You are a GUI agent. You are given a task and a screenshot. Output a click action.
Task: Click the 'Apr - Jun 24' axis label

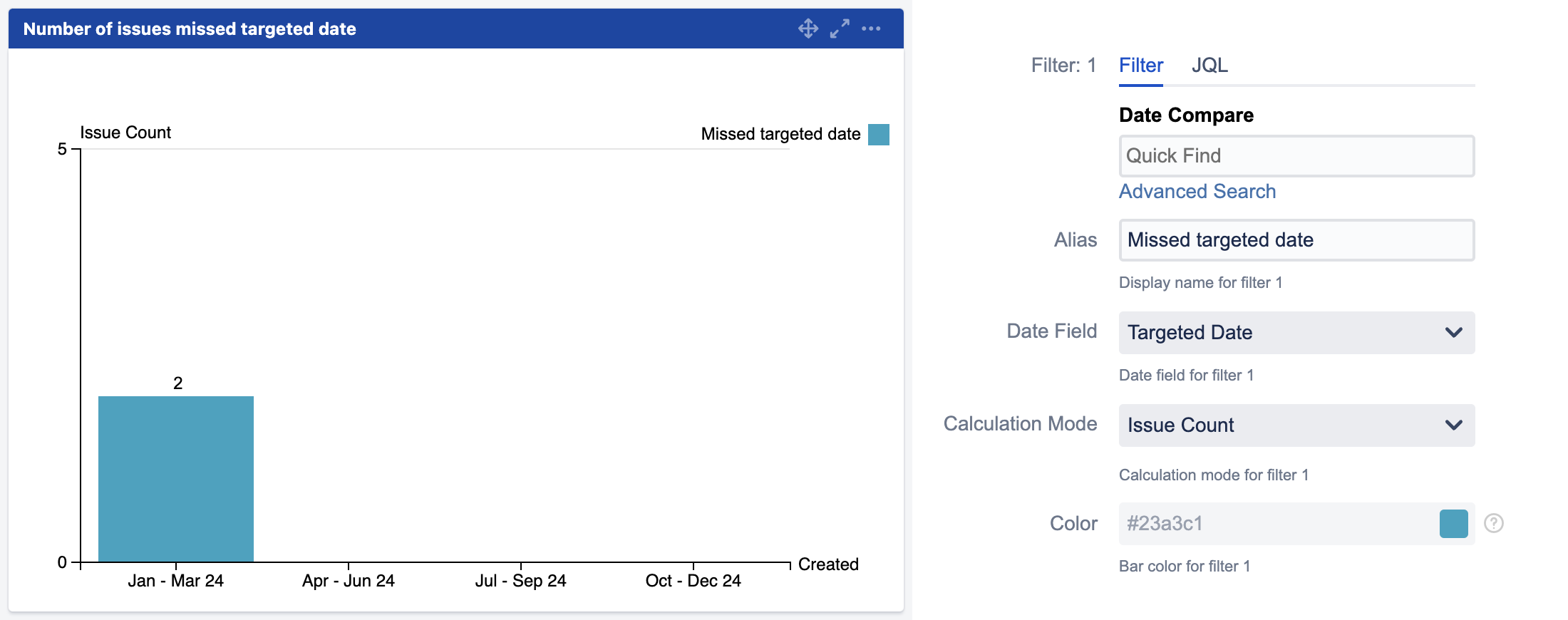(x=349, y=581)
